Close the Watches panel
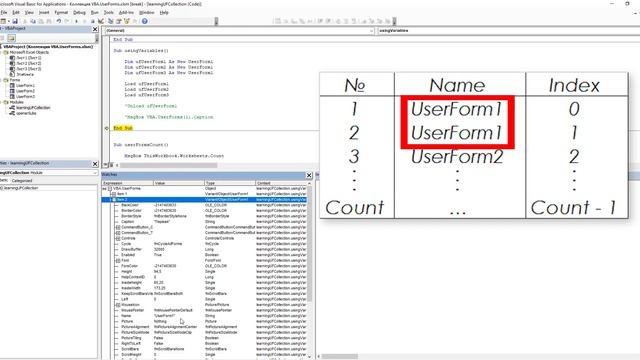640x360 pixels. pyautogui.click(x=309, y=175)
